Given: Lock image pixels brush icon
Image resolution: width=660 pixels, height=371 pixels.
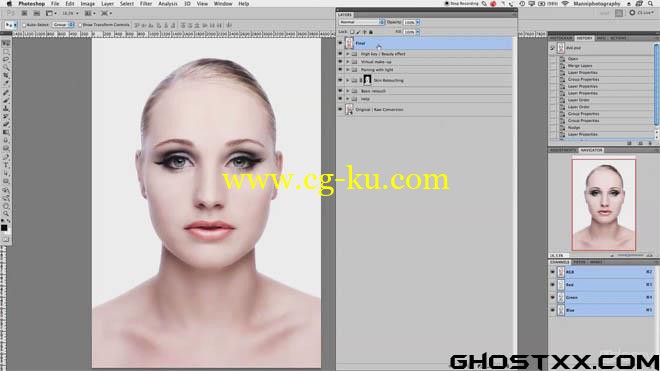Looking at the screenshot, I should [359, 32].
